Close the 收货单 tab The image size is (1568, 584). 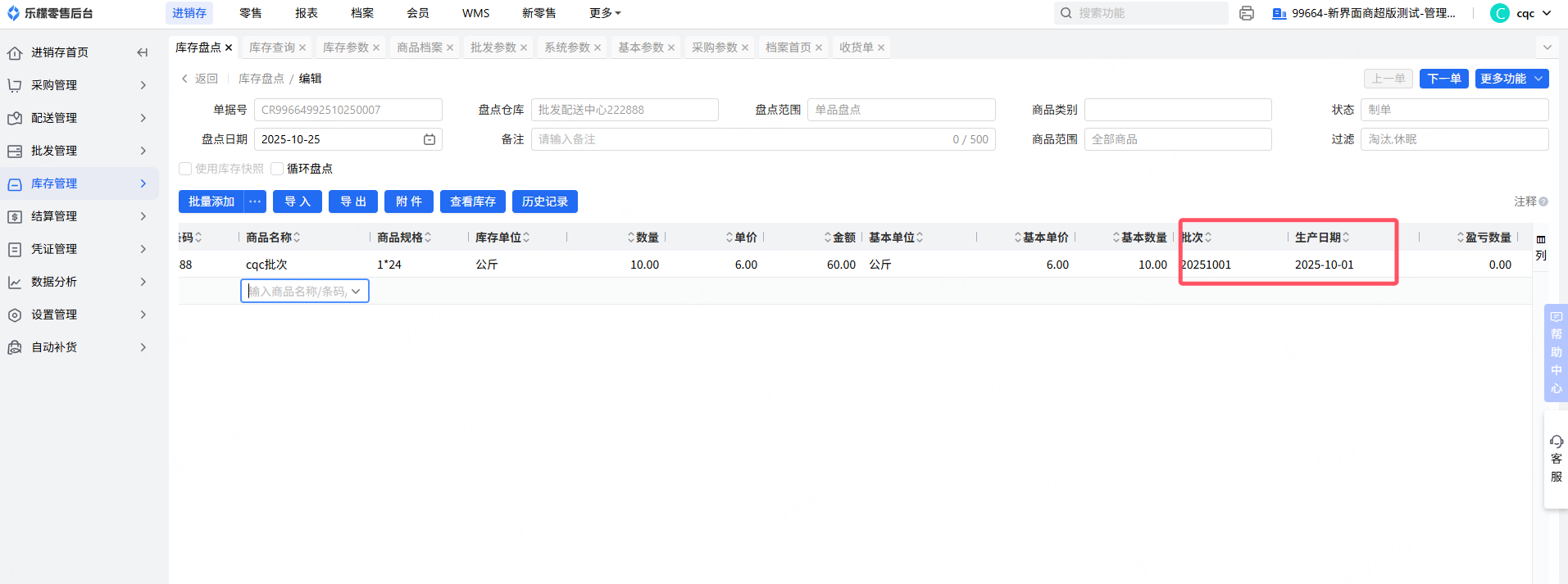[881, 48]
